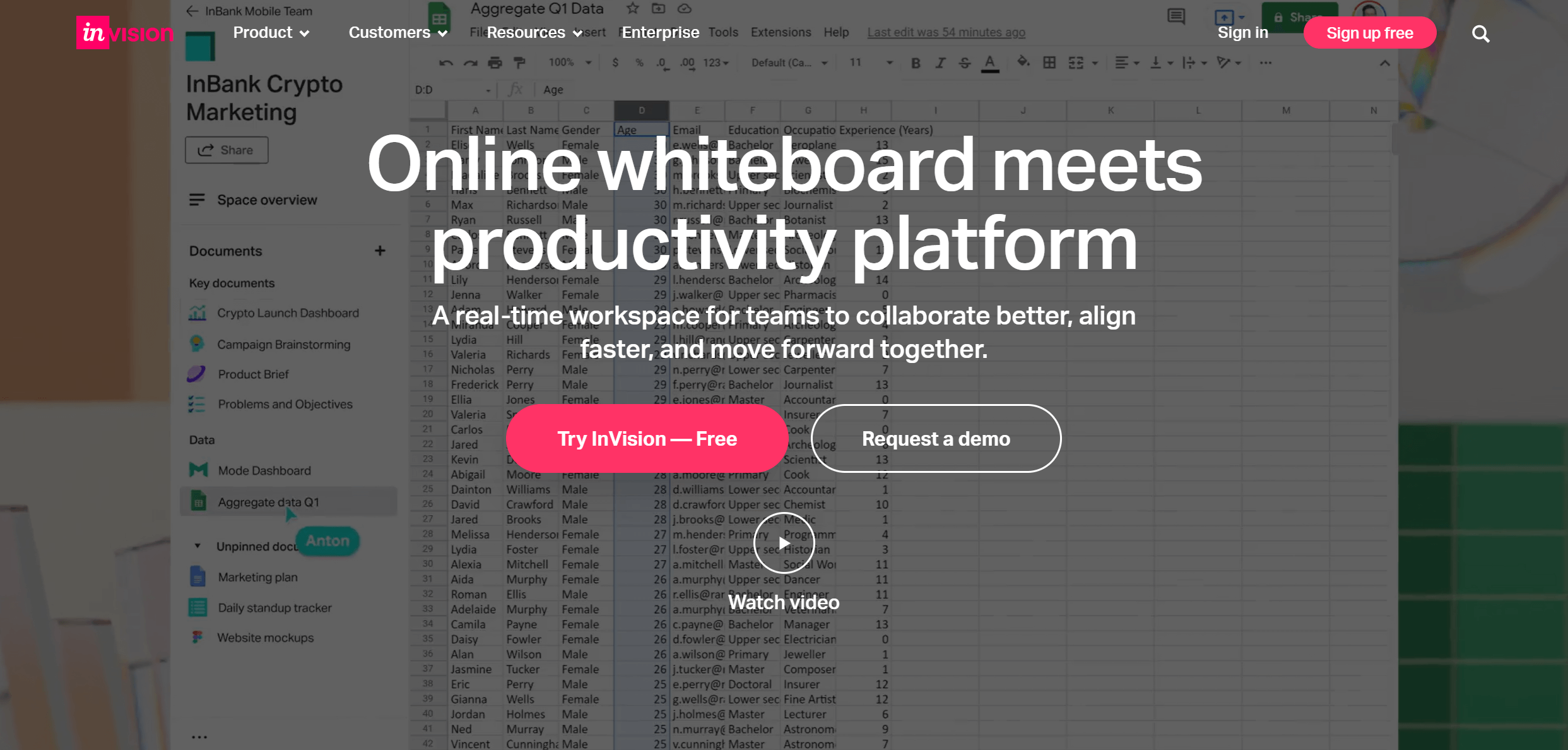The image size is (1568, 750).
Task: Open the search magnifier icon
Action: point(1480,33)
